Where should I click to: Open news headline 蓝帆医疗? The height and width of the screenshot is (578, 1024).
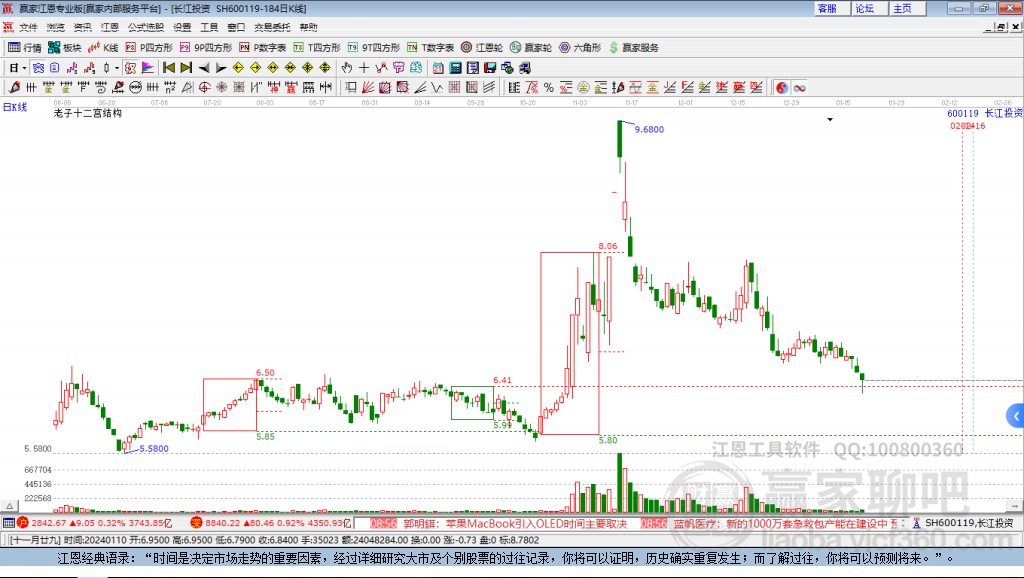tap(785, 523)
